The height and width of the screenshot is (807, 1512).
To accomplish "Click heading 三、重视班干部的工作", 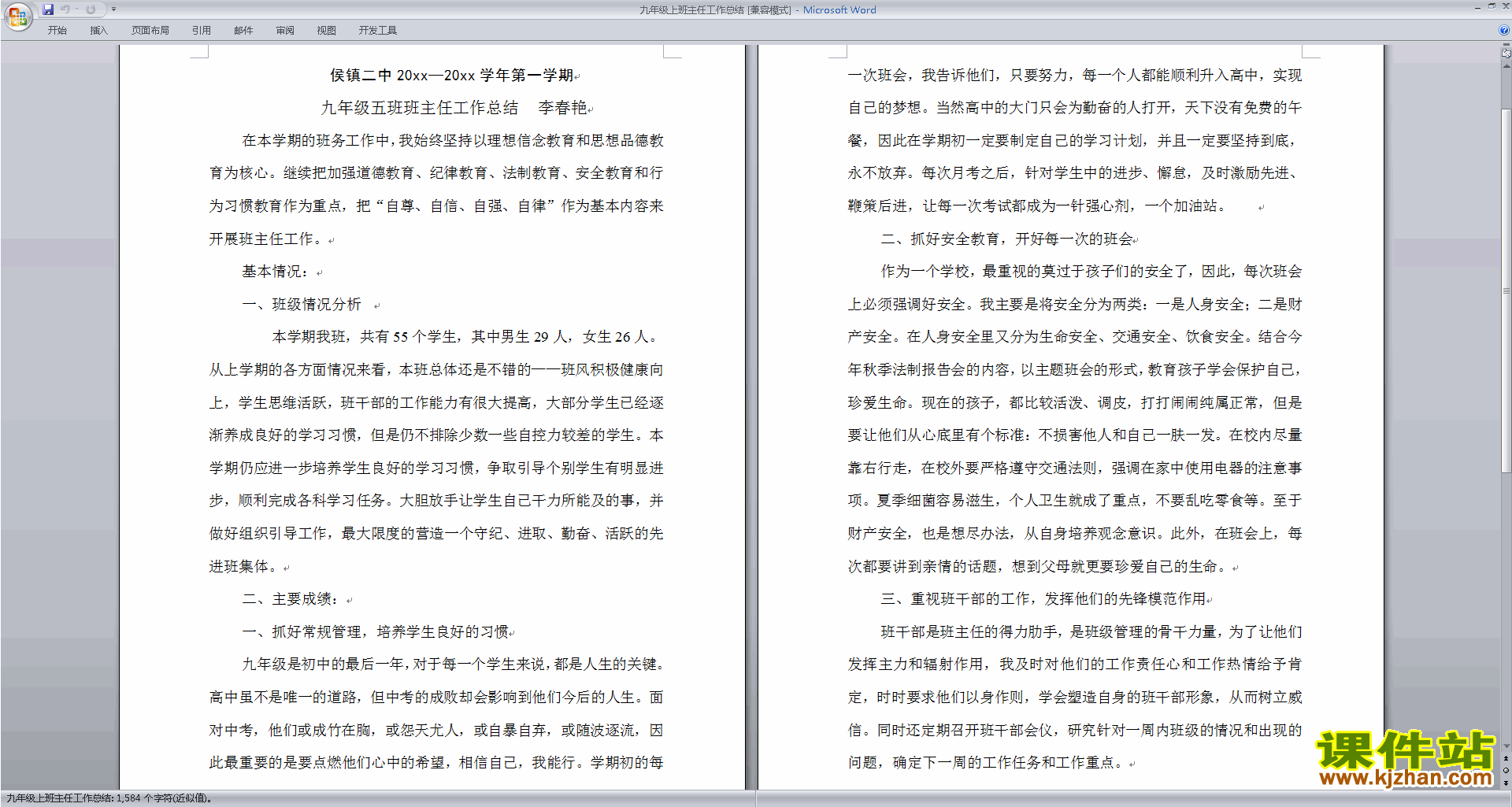I will click(x=955, y=599).
